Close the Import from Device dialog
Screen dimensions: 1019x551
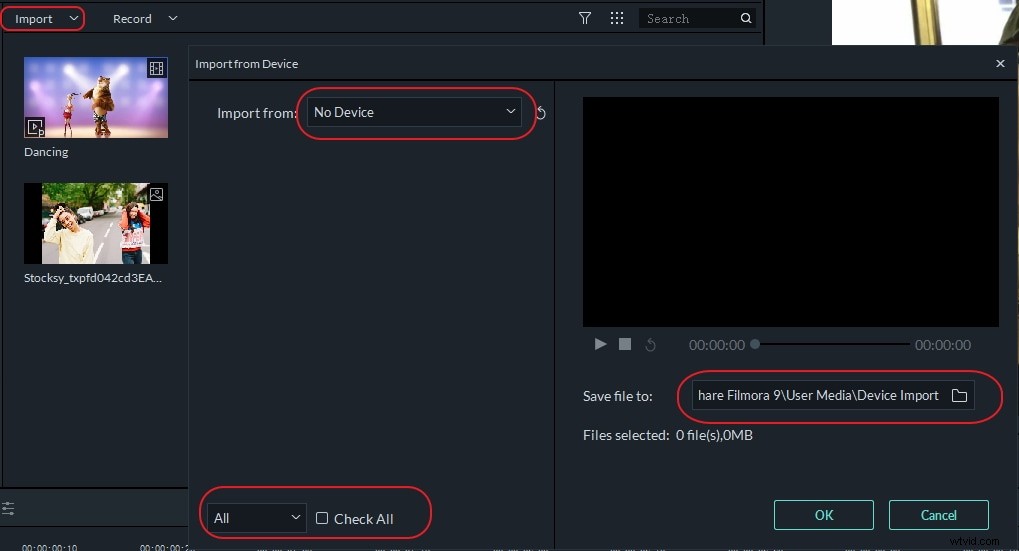pyautogui.click(x=1000, y=63)
